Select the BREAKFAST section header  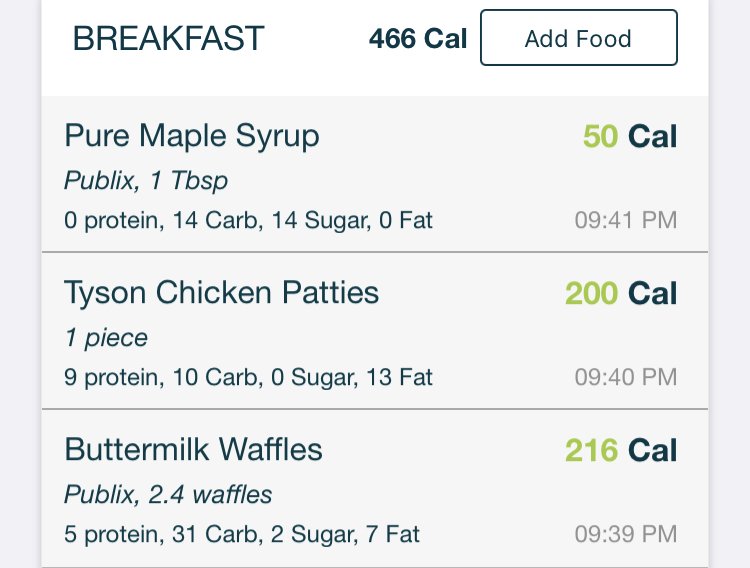click(x=168, y=38)
